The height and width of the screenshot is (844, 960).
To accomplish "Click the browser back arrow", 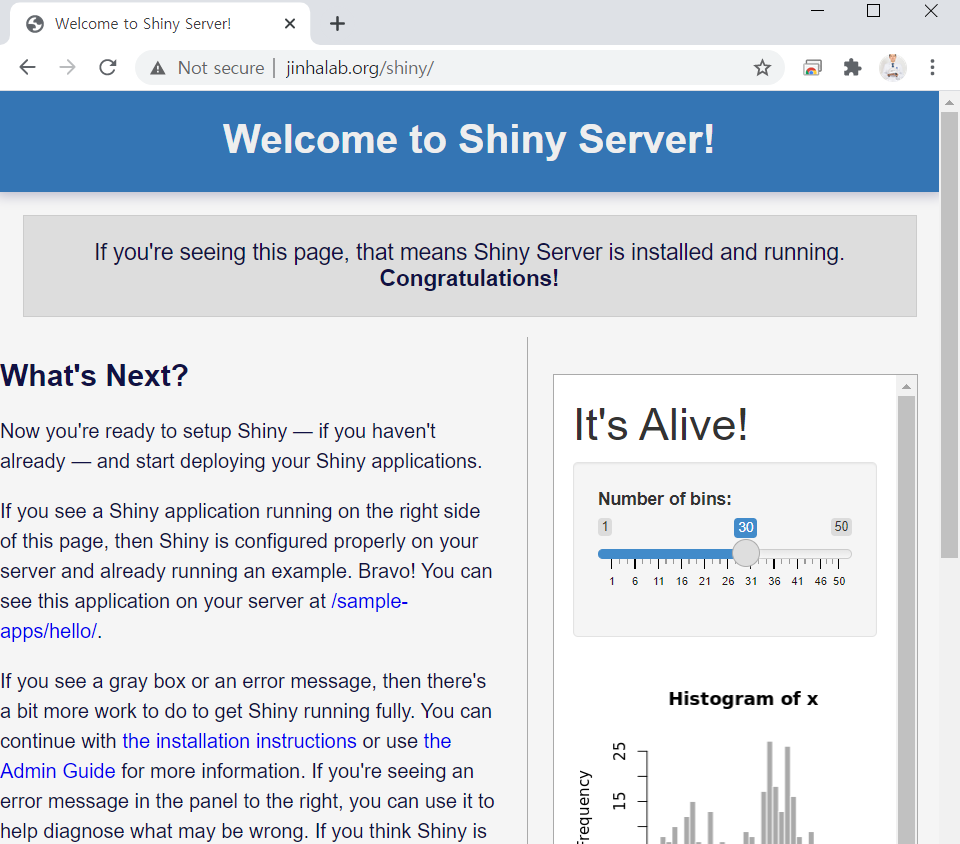I will coord(27,67).
